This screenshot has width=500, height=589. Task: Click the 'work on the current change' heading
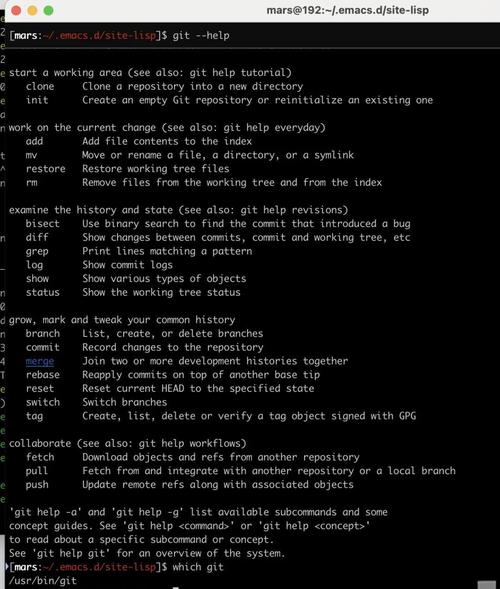pos(167,128)
